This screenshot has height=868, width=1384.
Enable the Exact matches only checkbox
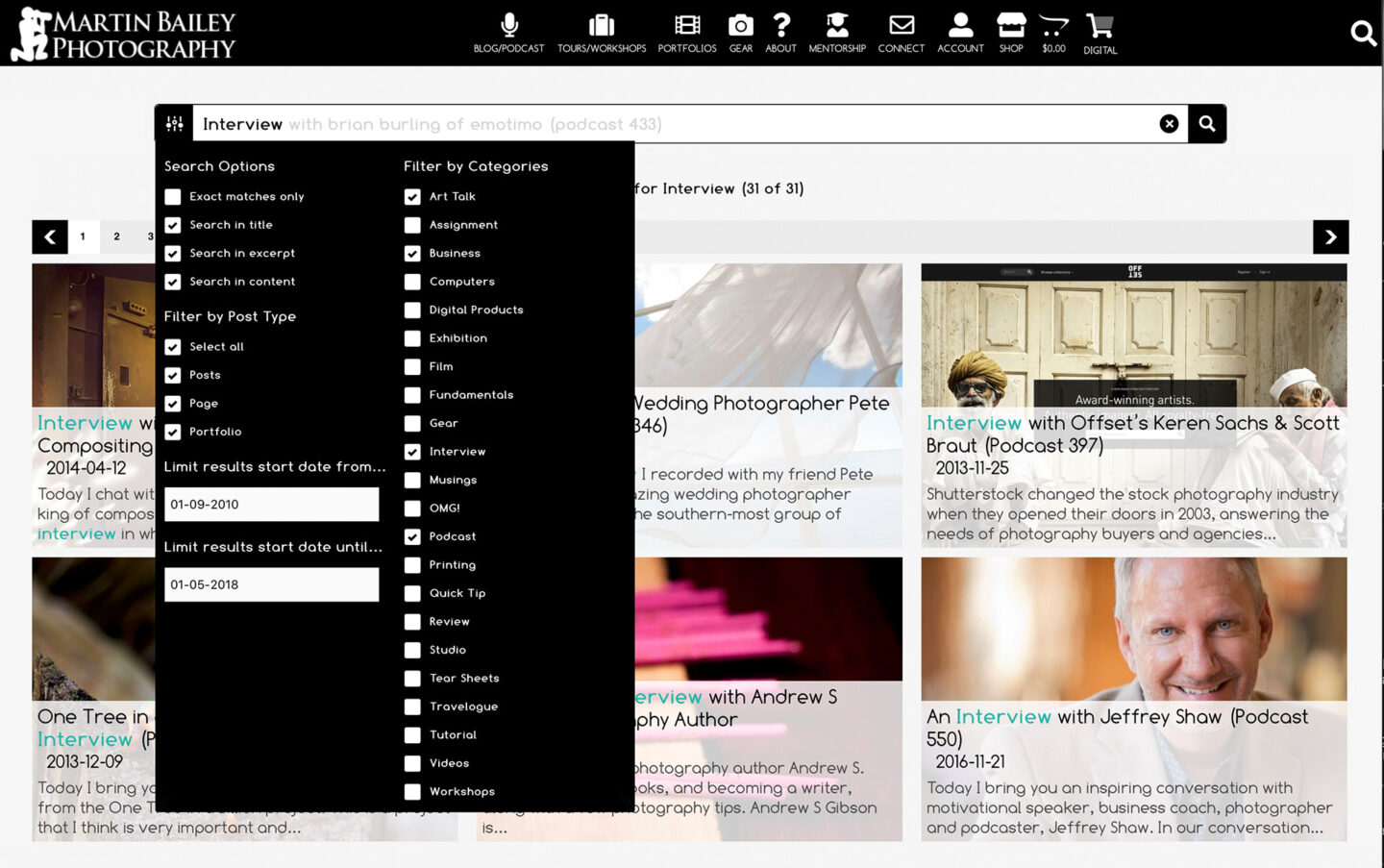(x=173, y=197)
